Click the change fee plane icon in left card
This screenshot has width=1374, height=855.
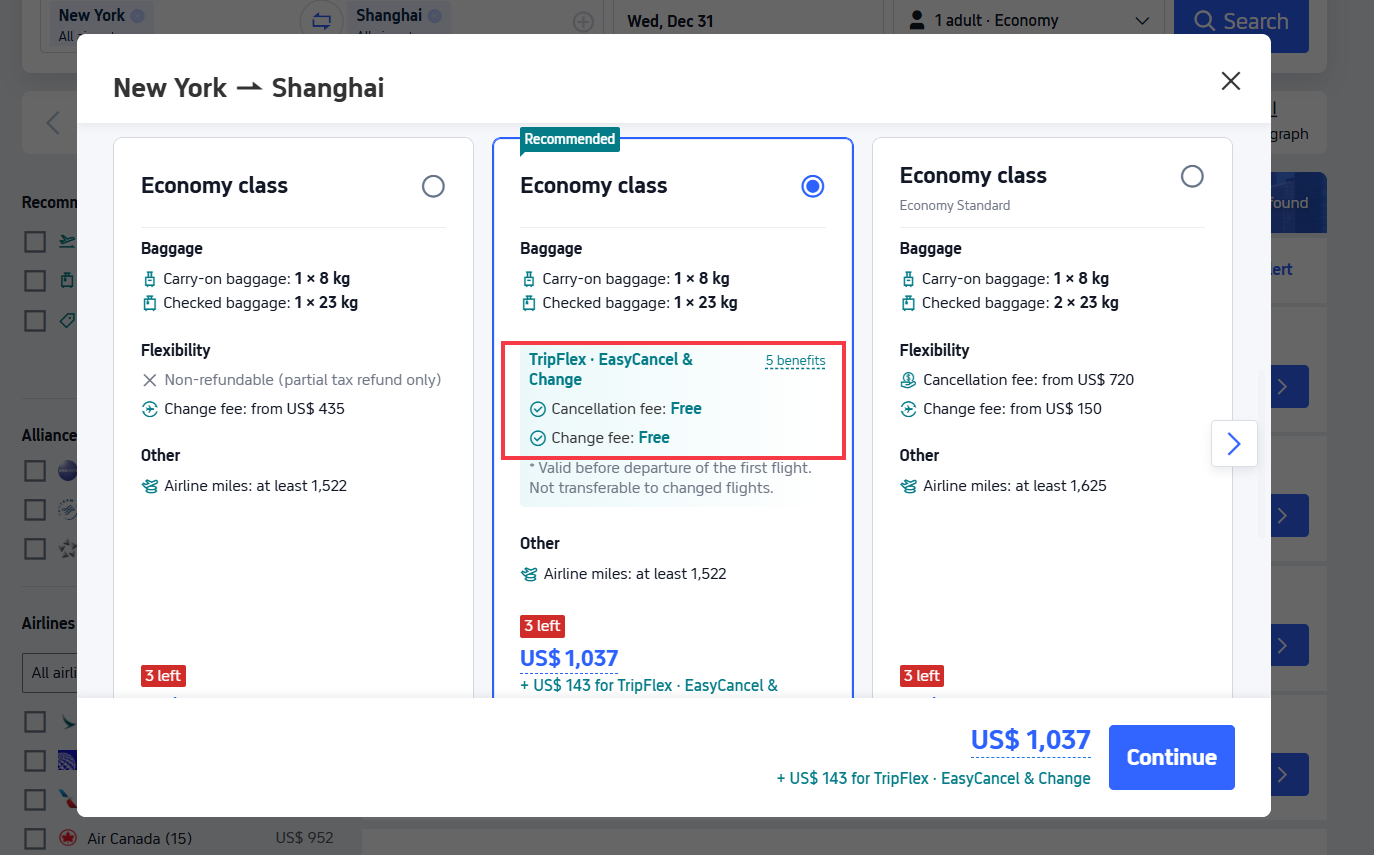(150, 408)
